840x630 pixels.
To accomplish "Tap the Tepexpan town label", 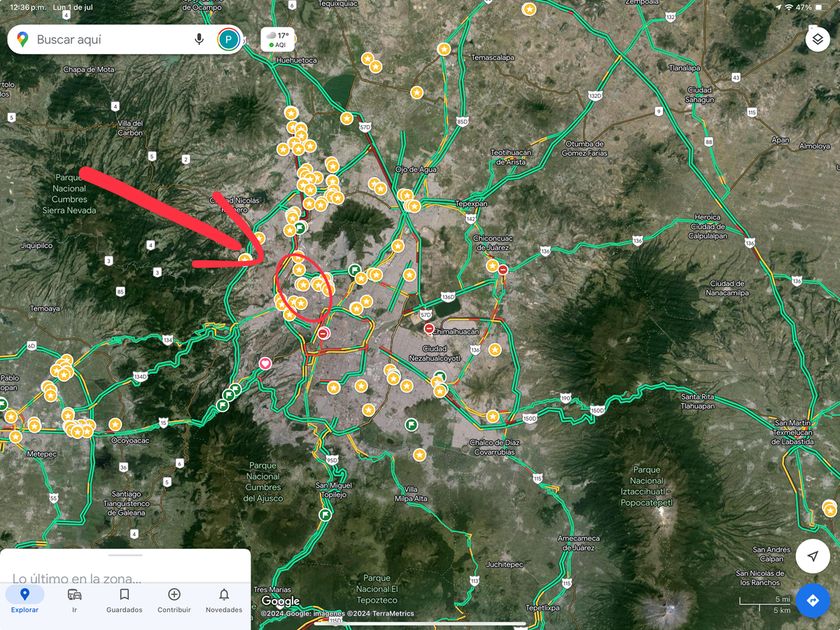I will click(471, 204).
